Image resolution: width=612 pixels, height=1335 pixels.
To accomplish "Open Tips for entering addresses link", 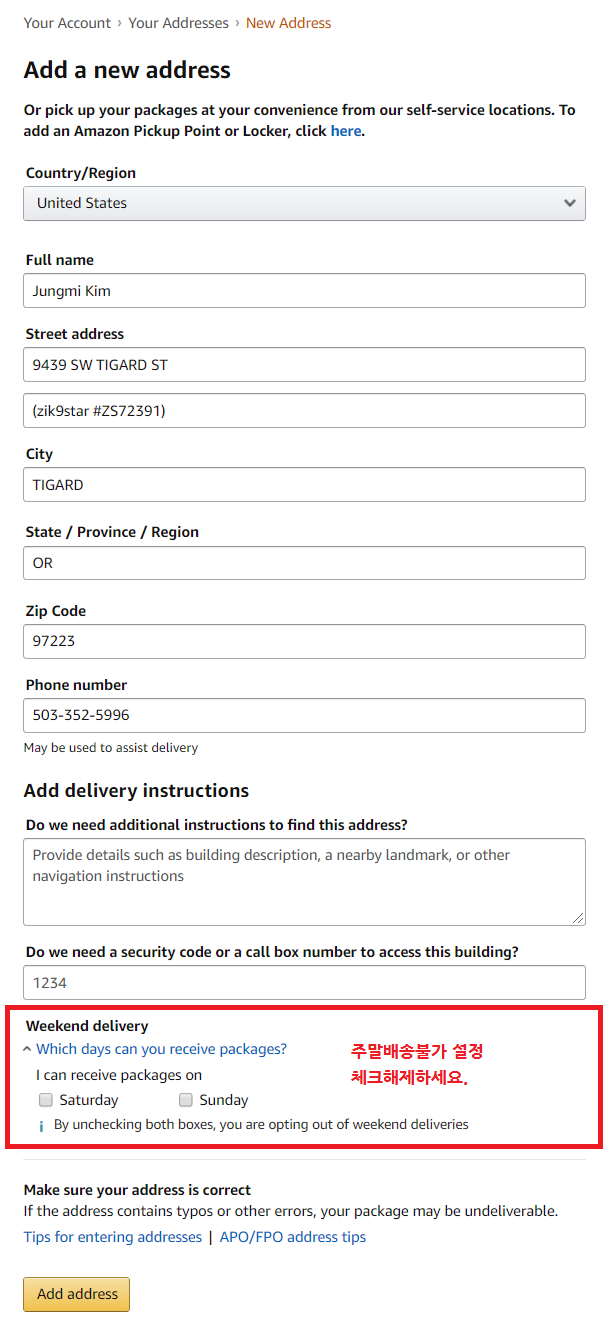I will [x=112, y=1237].
